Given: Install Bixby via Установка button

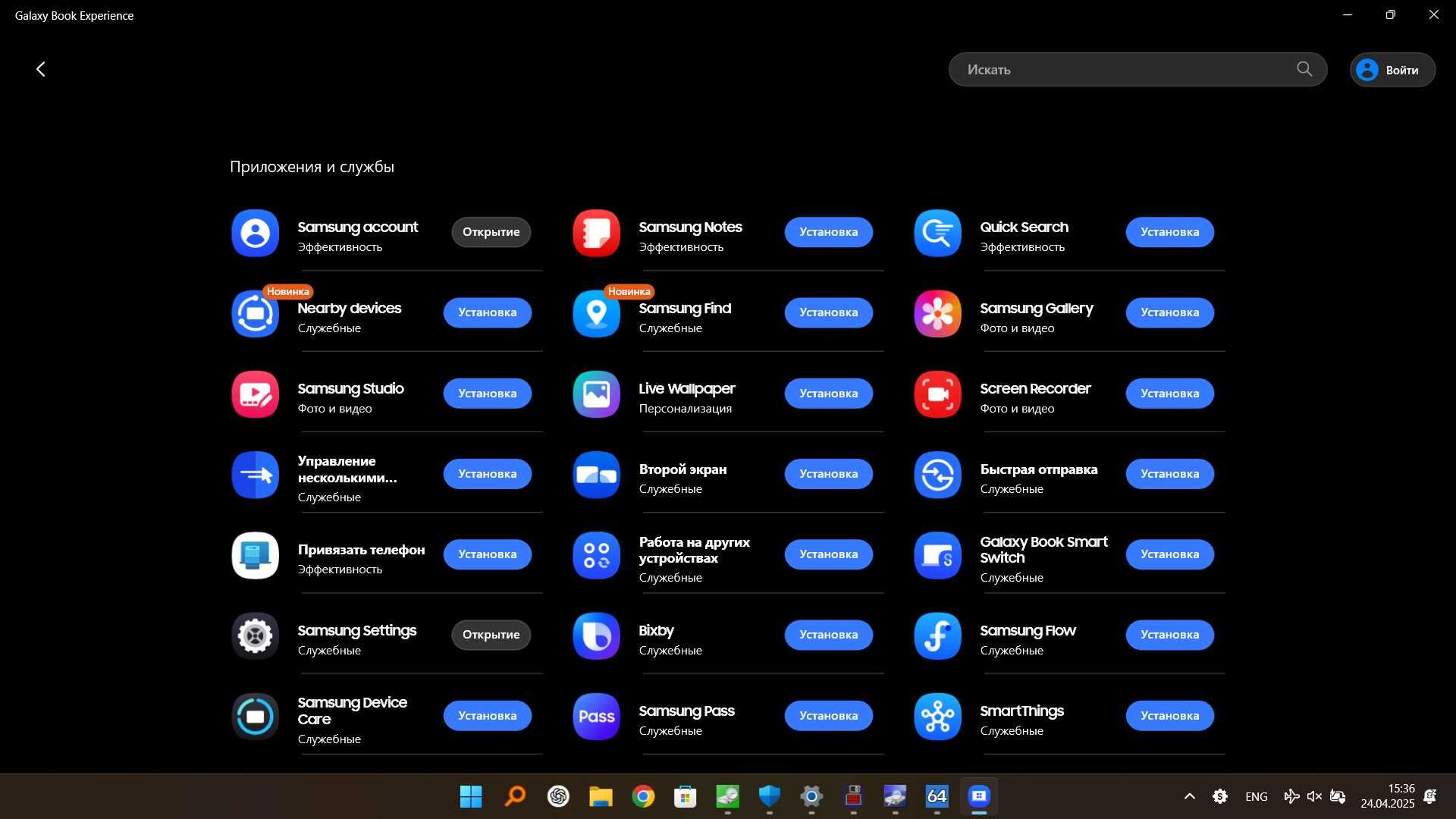Looking at the screenshot, I should pyautogui.click(x=828, y=635).
